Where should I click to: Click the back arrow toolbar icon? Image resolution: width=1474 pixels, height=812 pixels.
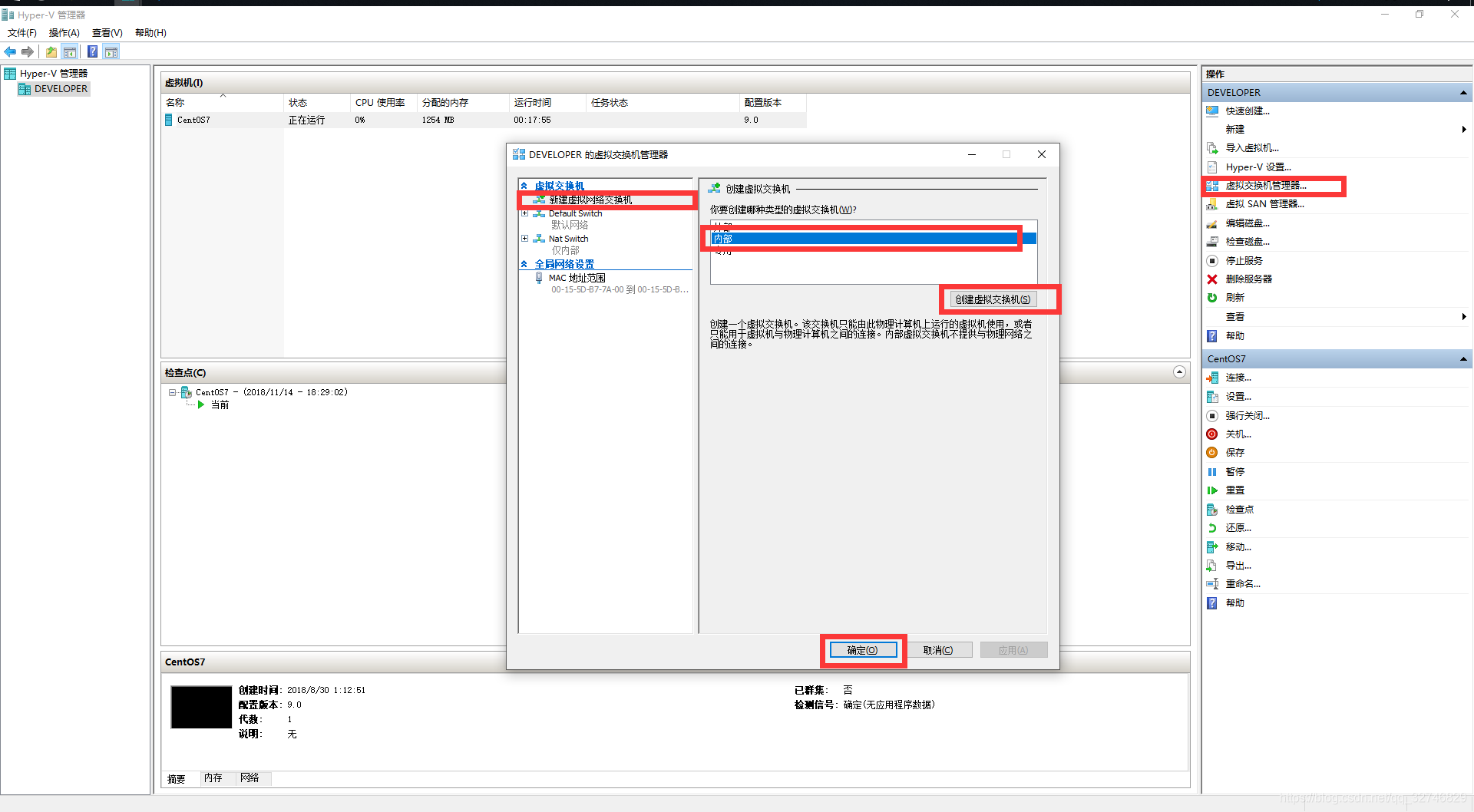click(10, 52)
